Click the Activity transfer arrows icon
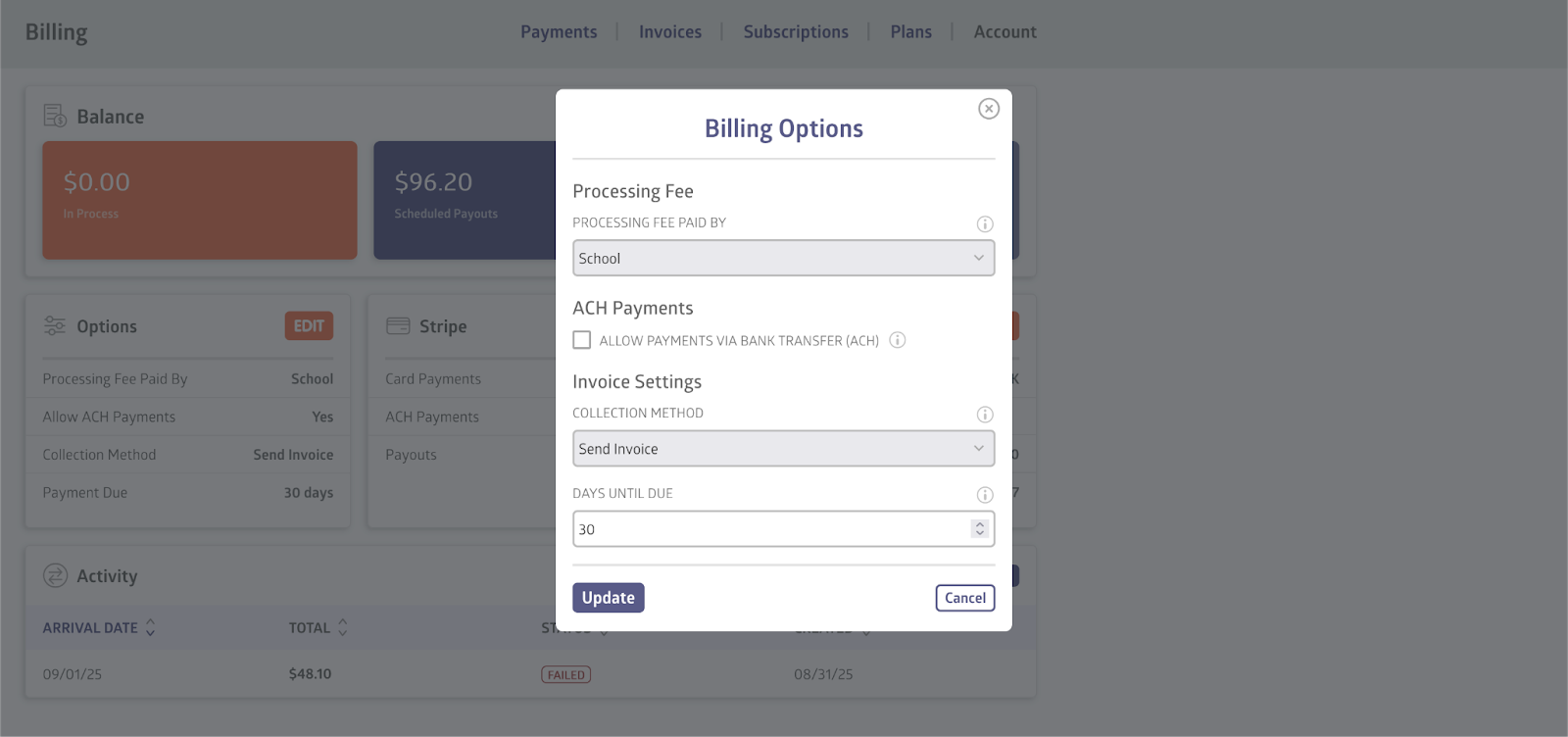1568x737 pixels. pos(55,576)
